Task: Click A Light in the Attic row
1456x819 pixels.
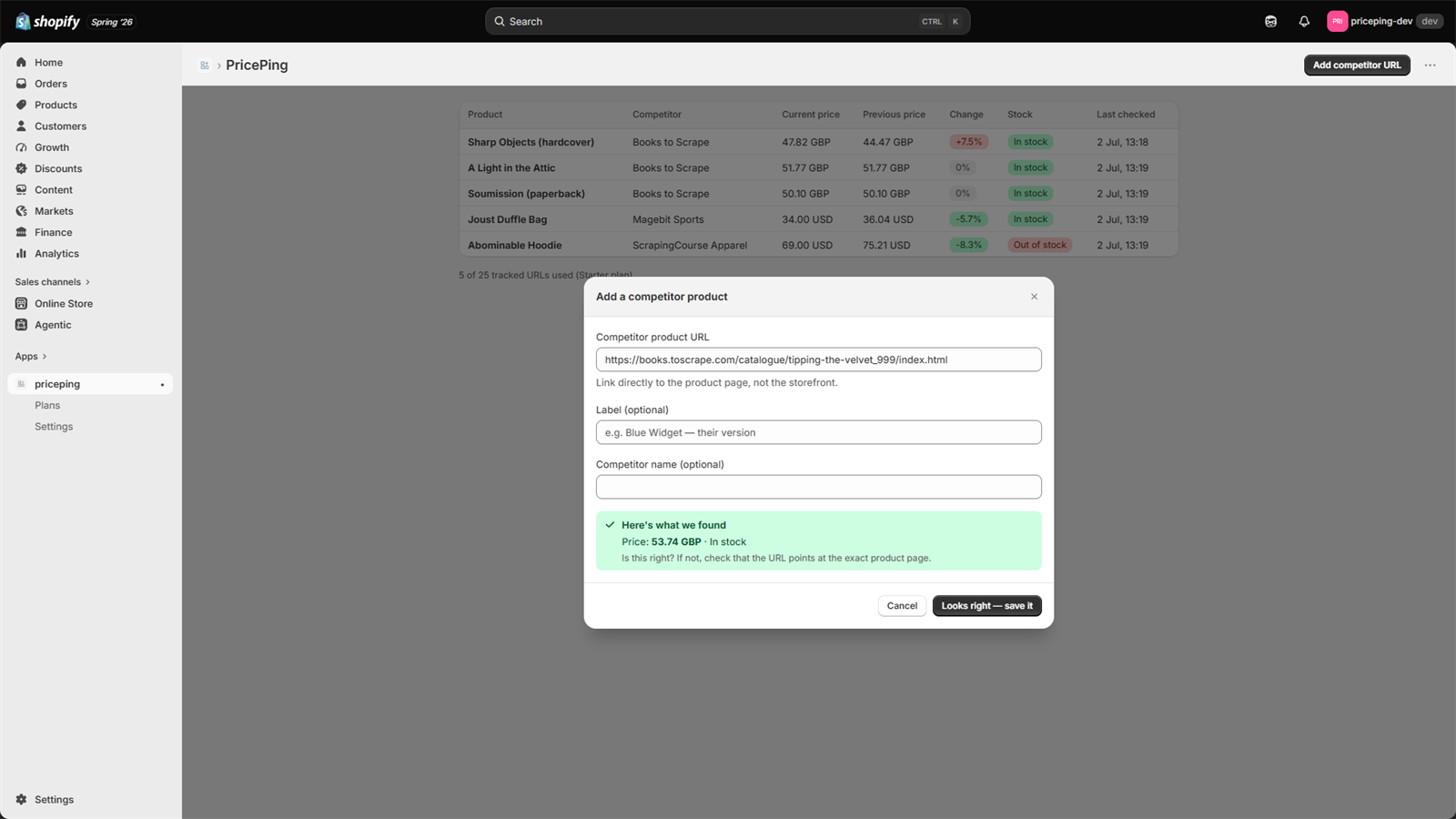Action: [818, 167]
